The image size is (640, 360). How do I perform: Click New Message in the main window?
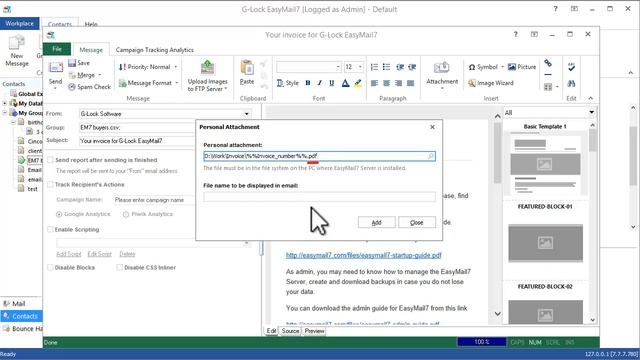(17, 51)
